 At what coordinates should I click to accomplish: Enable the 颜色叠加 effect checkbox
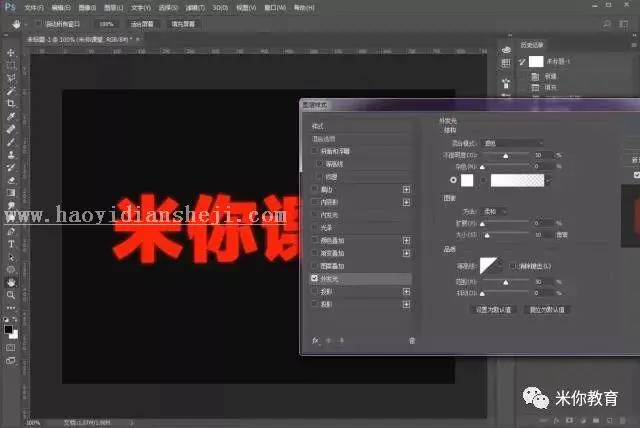[x=315, y=240]
